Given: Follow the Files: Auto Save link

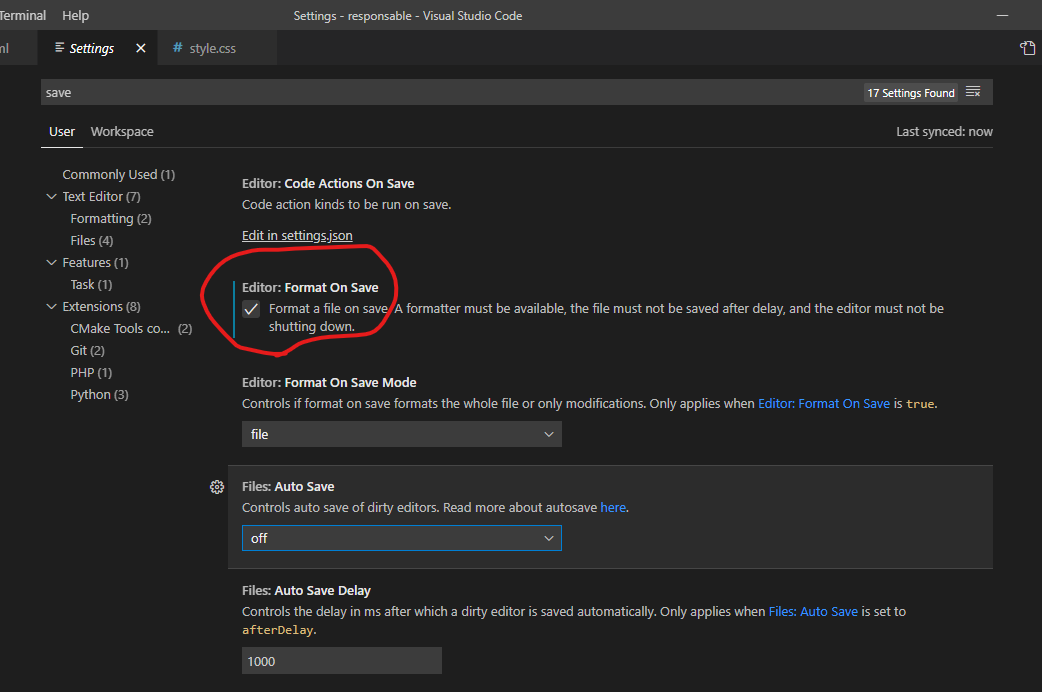Looking at the screenshot, I should tap(813, 612).
